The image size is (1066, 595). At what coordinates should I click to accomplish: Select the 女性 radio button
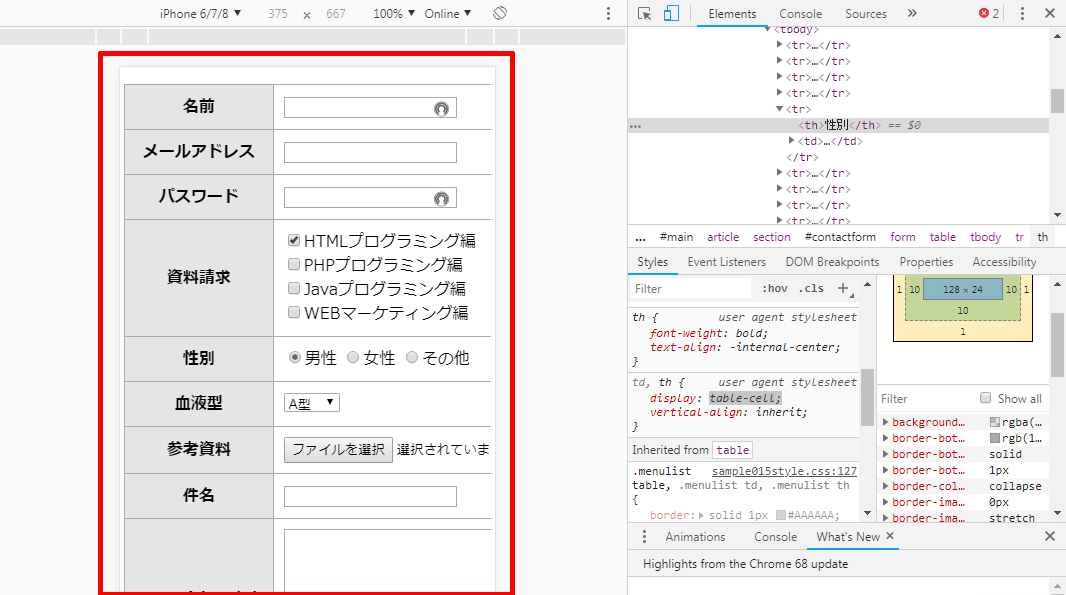point(353,358)
